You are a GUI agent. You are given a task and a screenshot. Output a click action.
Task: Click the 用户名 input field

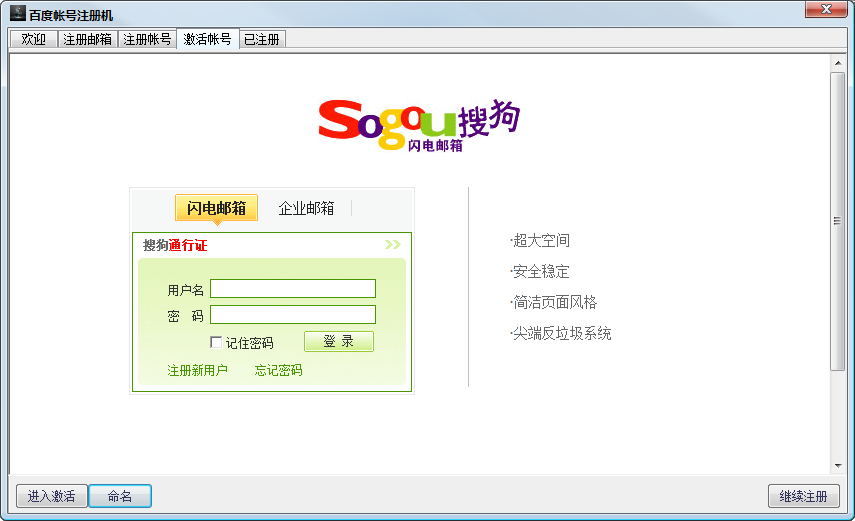pyautogui.click(x=293, y=289)
